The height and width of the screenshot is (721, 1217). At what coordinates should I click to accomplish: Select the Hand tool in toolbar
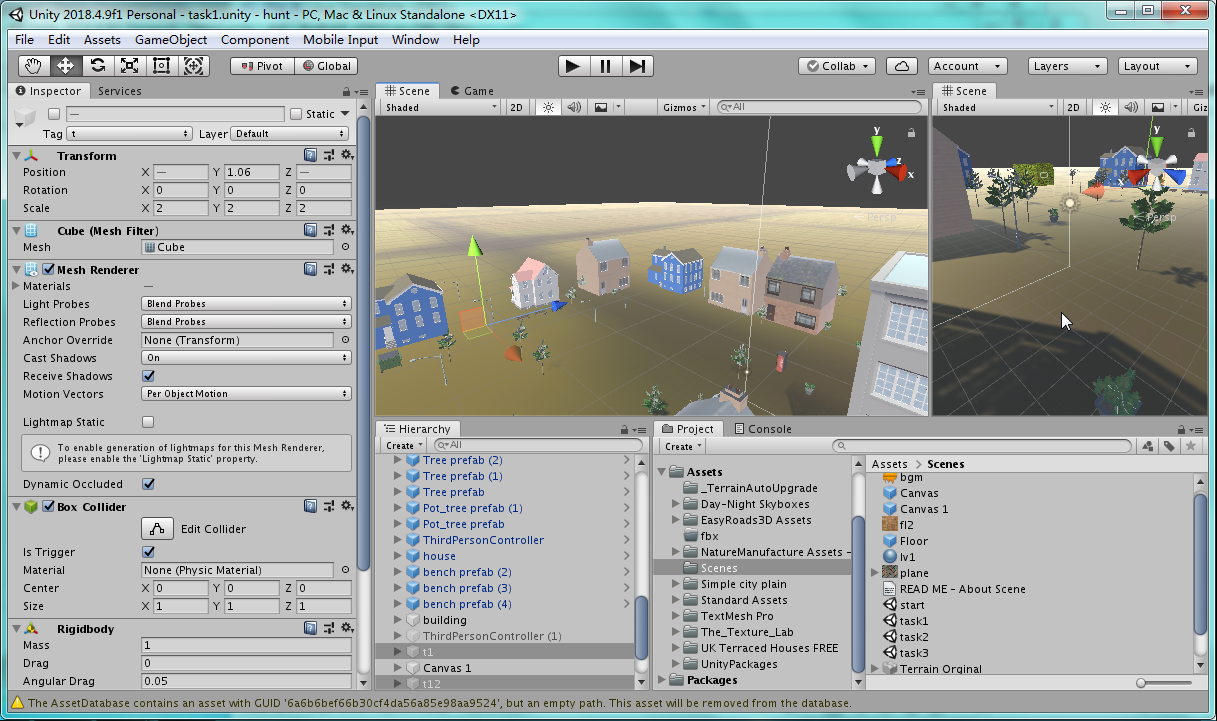(x=34, y=66)
